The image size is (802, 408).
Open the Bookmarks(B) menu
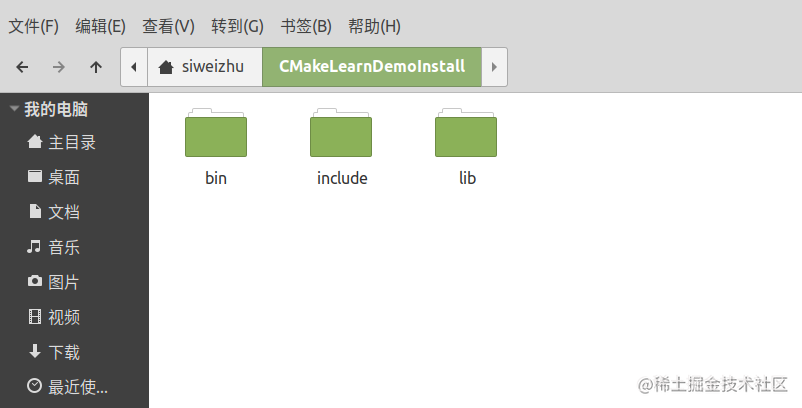pos(306,26)
